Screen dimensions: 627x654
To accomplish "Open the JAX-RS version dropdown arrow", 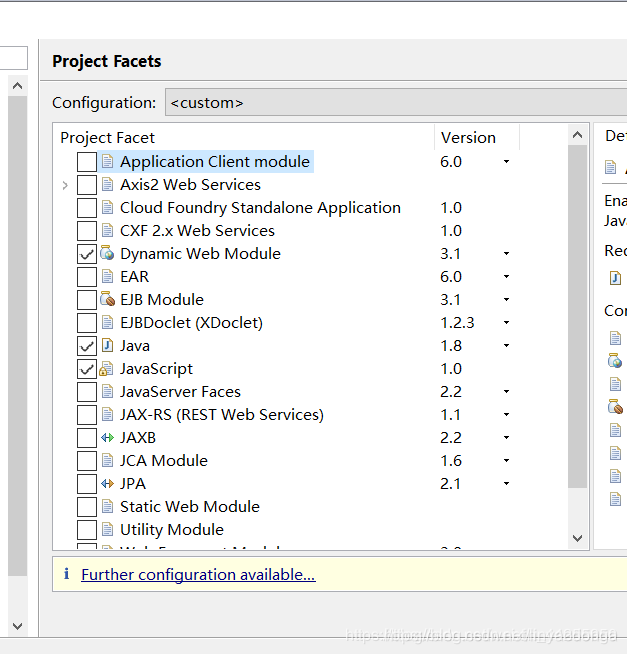I will (506, 415).
